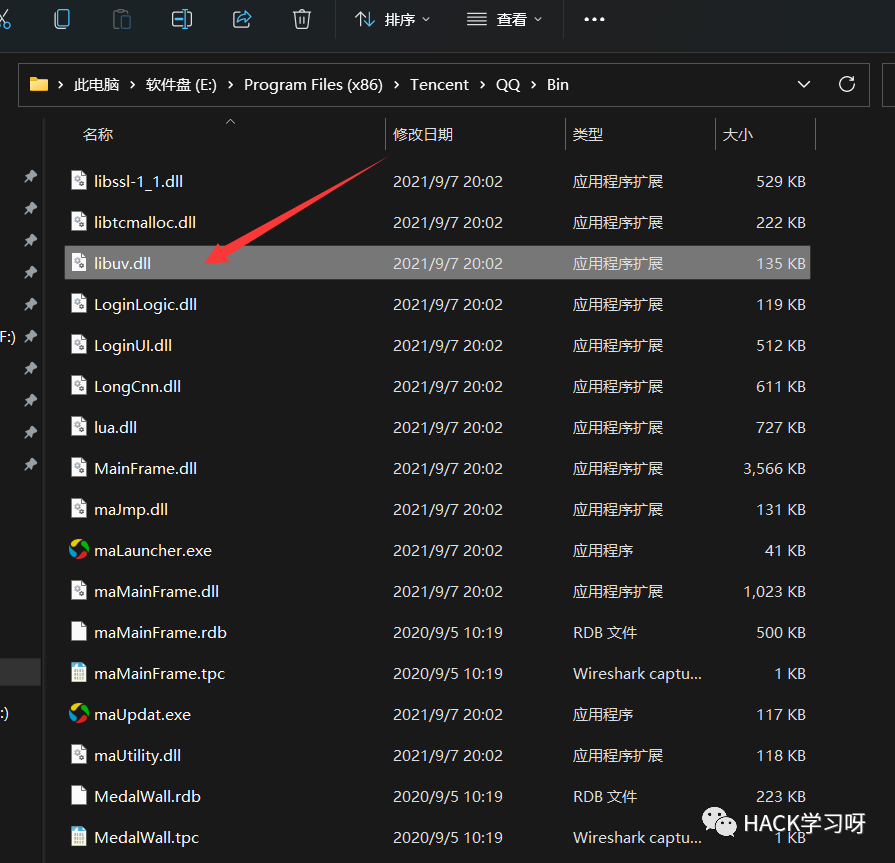Click date 2020/9/5 10:19 of MedalWall.rdb
The image size is (895, 863).
[448, 797]
